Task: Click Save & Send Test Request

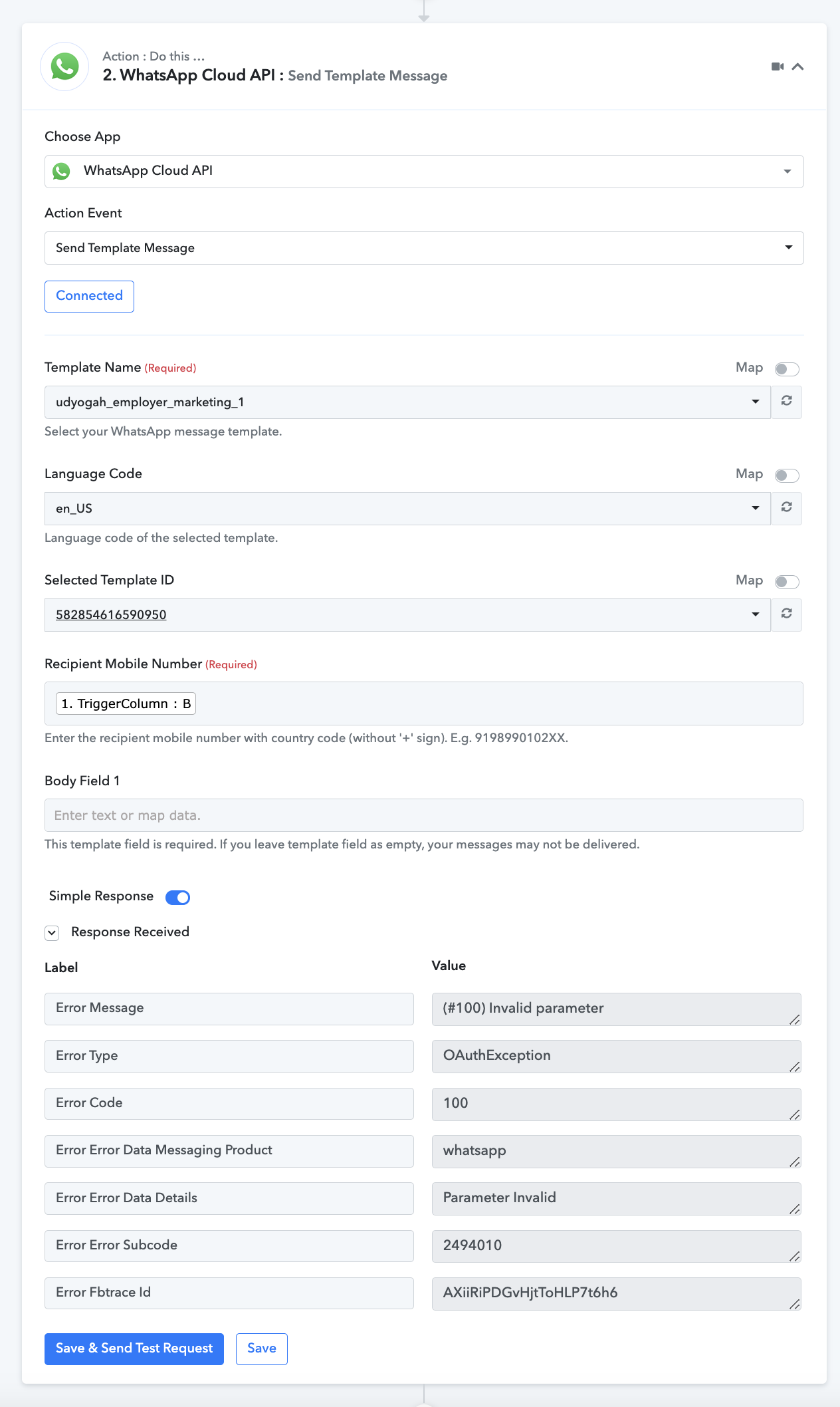Action: [x=134, y=1348]
